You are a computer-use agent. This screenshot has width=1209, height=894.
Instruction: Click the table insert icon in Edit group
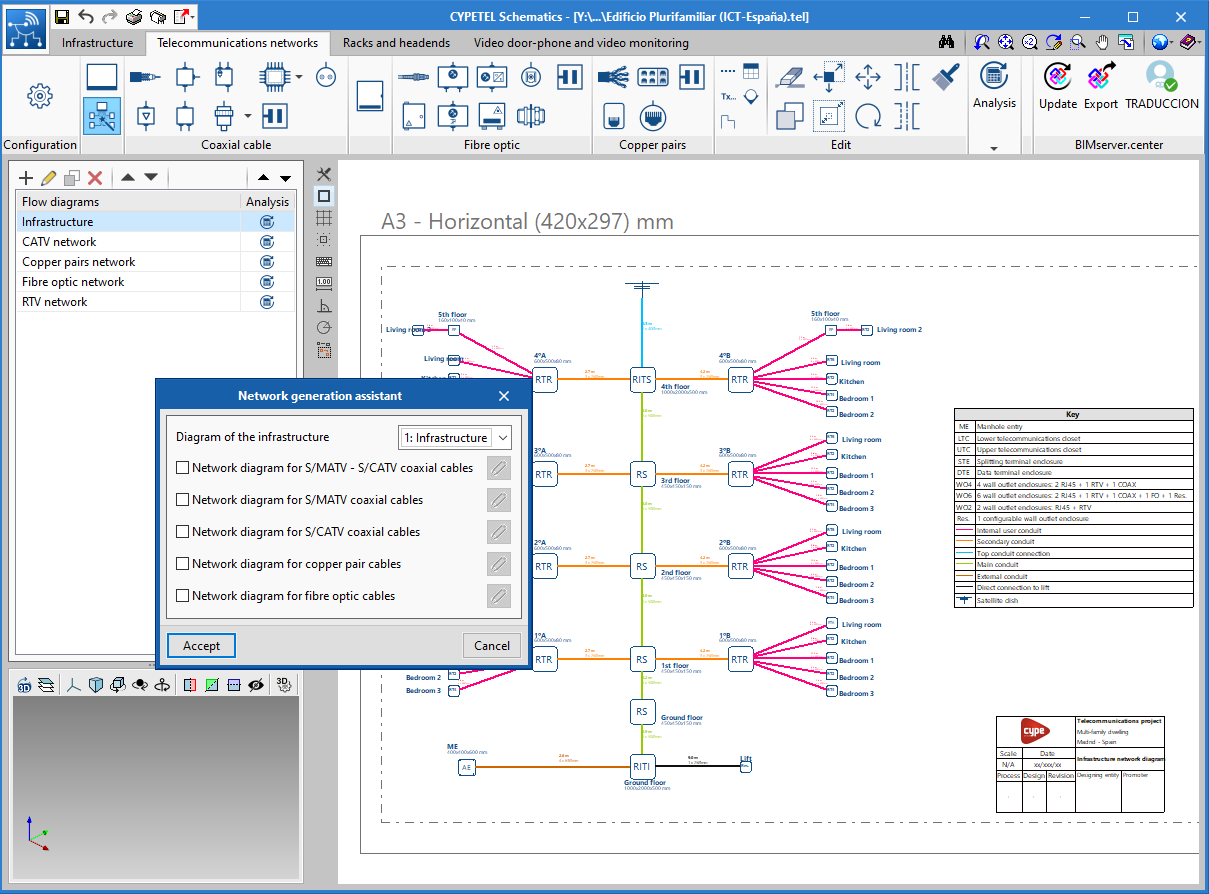pos(751,71)
